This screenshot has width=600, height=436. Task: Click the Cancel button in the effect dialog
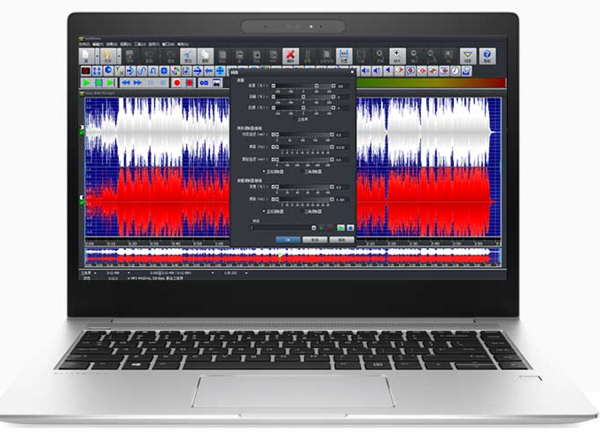pyautogui.click(x=313, y=240)
